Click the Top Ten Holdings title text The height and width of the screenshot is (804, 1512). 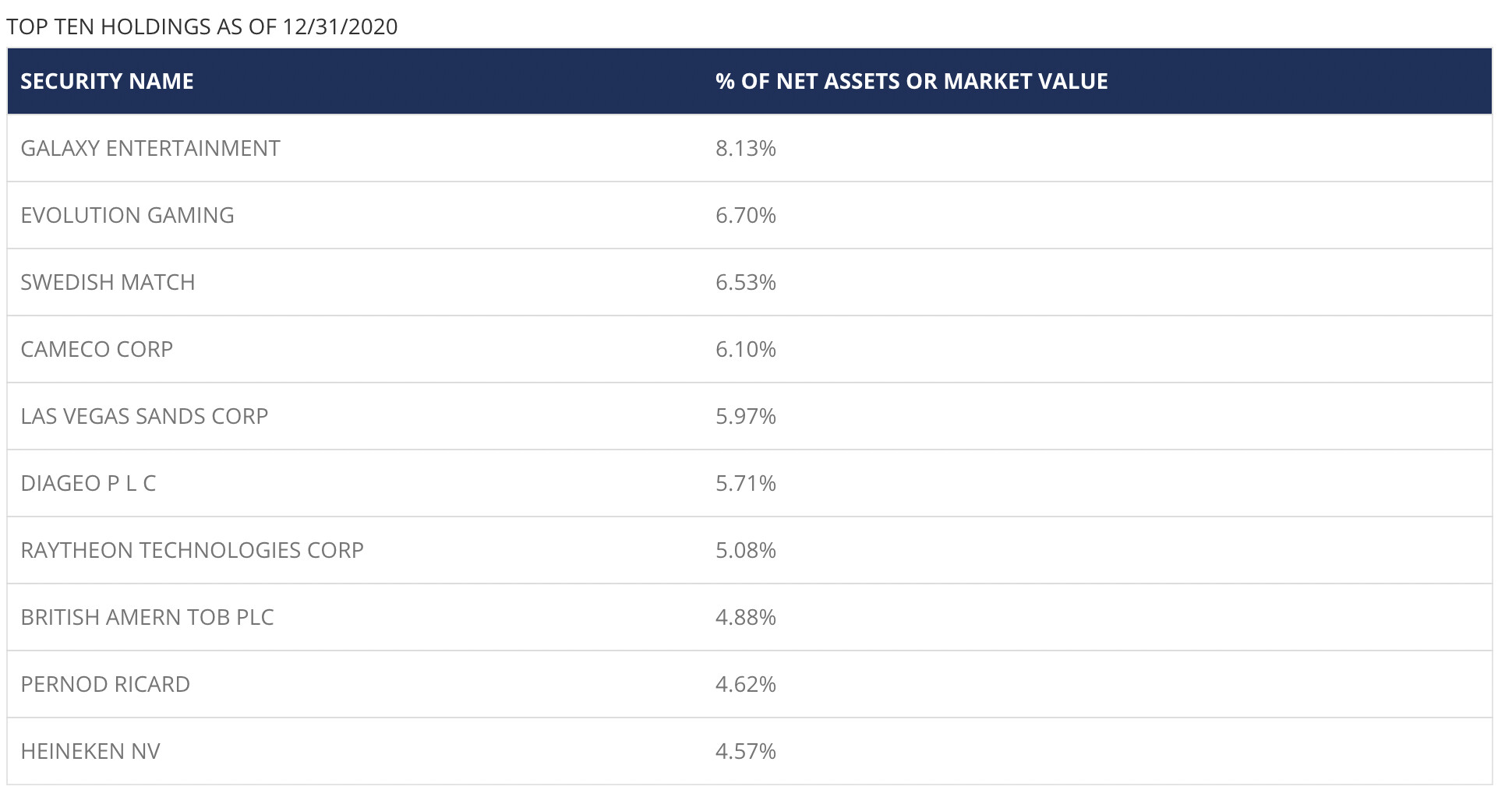pos(202,27)
